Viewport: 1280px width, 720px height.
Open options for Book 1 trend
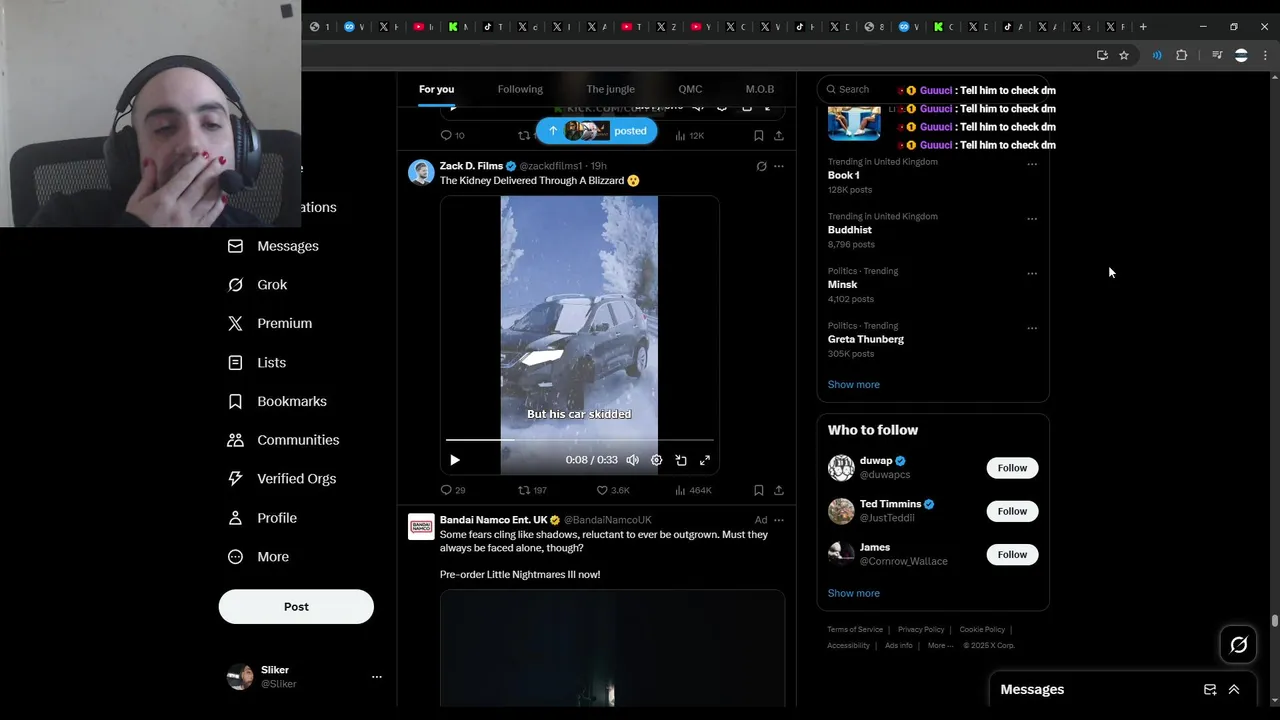click(x=1032, y=164)
